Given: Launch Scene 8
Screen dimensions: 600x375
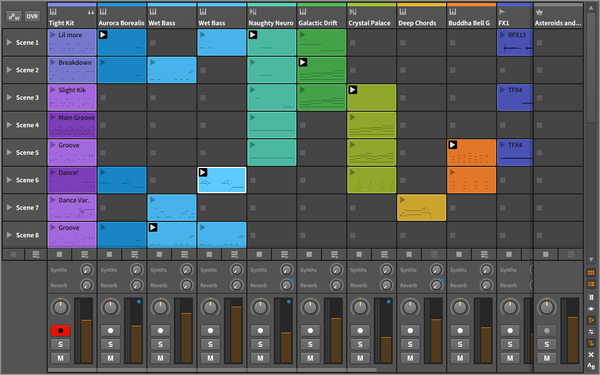Looking at the screenshot, I should tap(9, 235).
